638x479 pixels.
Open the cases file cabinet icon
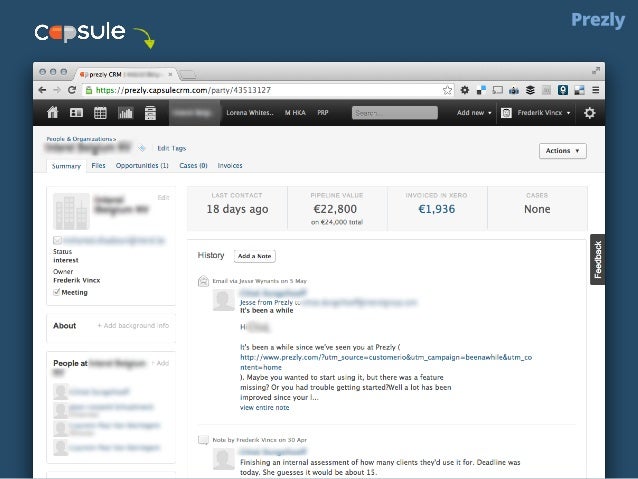pos(150,113)
